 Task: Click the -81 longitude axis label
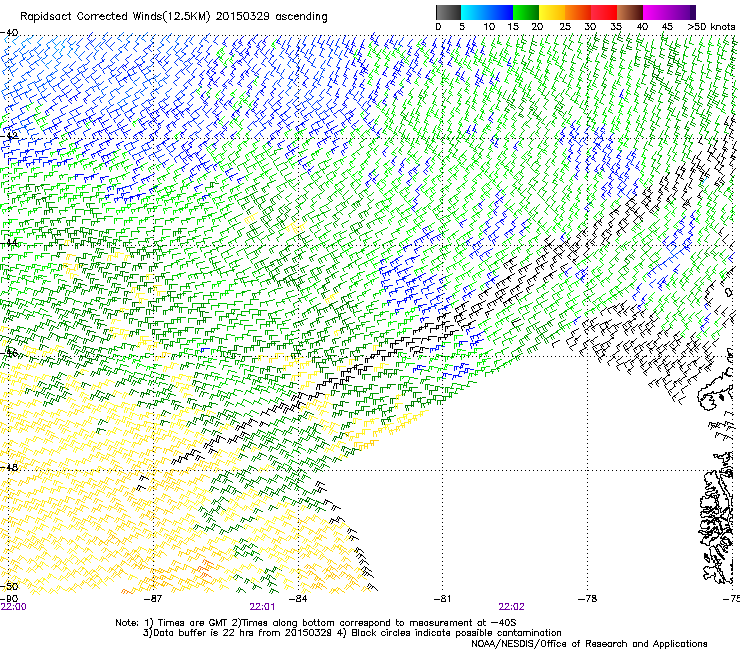coord(442,599)
